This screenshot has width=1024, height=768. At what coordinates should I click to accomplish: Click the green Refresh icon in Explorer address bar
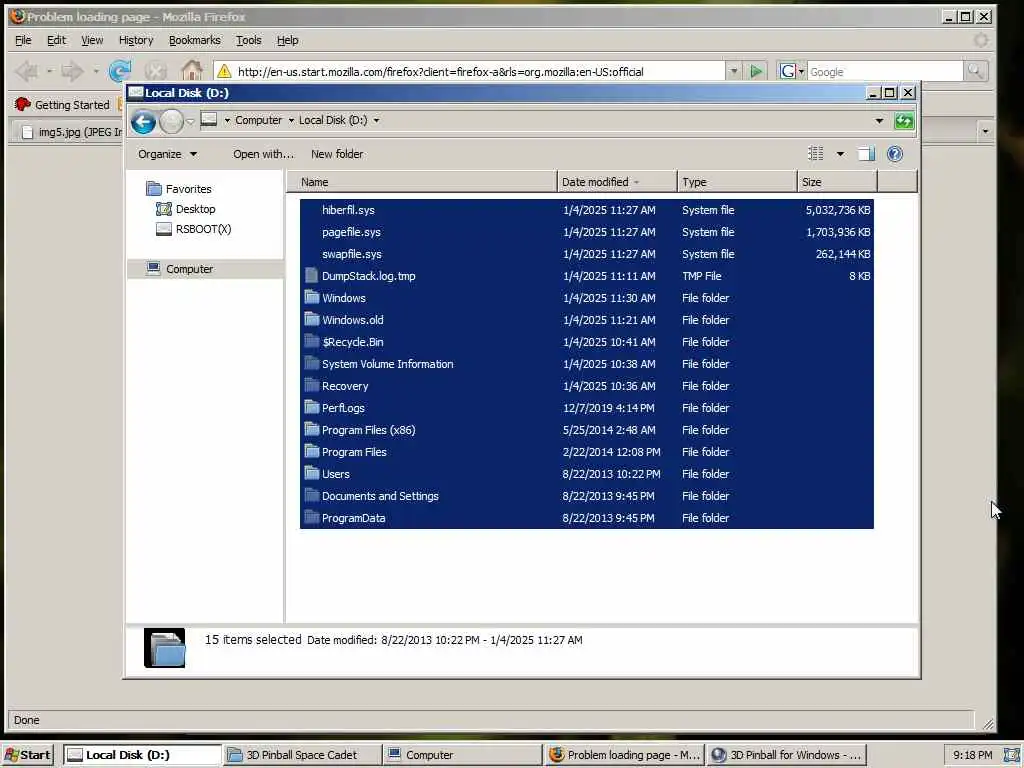coord(904,121)
